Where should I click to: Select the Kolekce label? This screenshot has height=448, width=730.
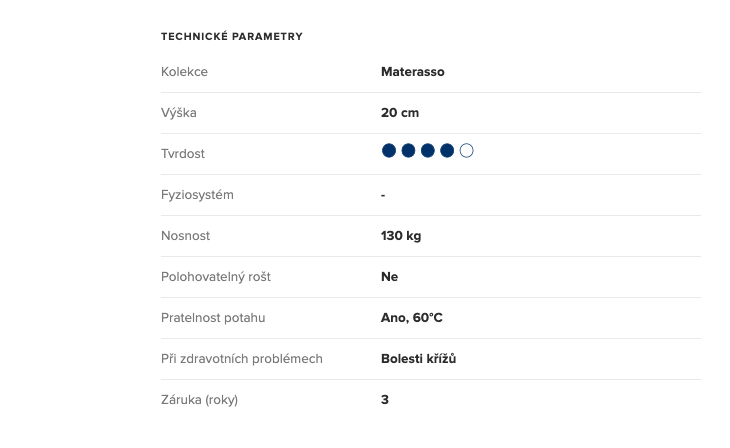(x=184, y=72)
